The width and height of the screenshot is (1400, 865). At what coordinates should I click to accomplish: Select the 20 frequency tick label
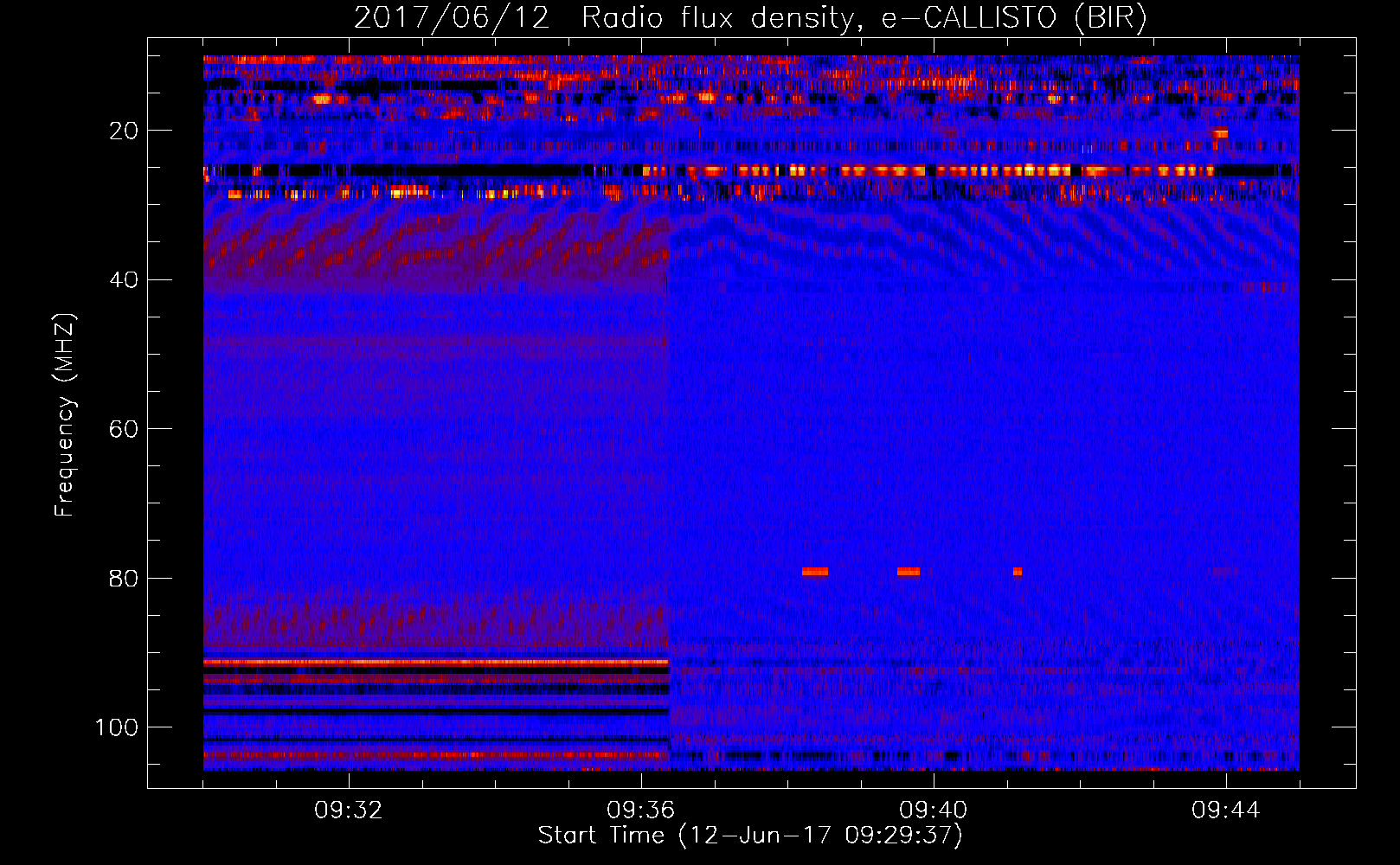(124, 131)
